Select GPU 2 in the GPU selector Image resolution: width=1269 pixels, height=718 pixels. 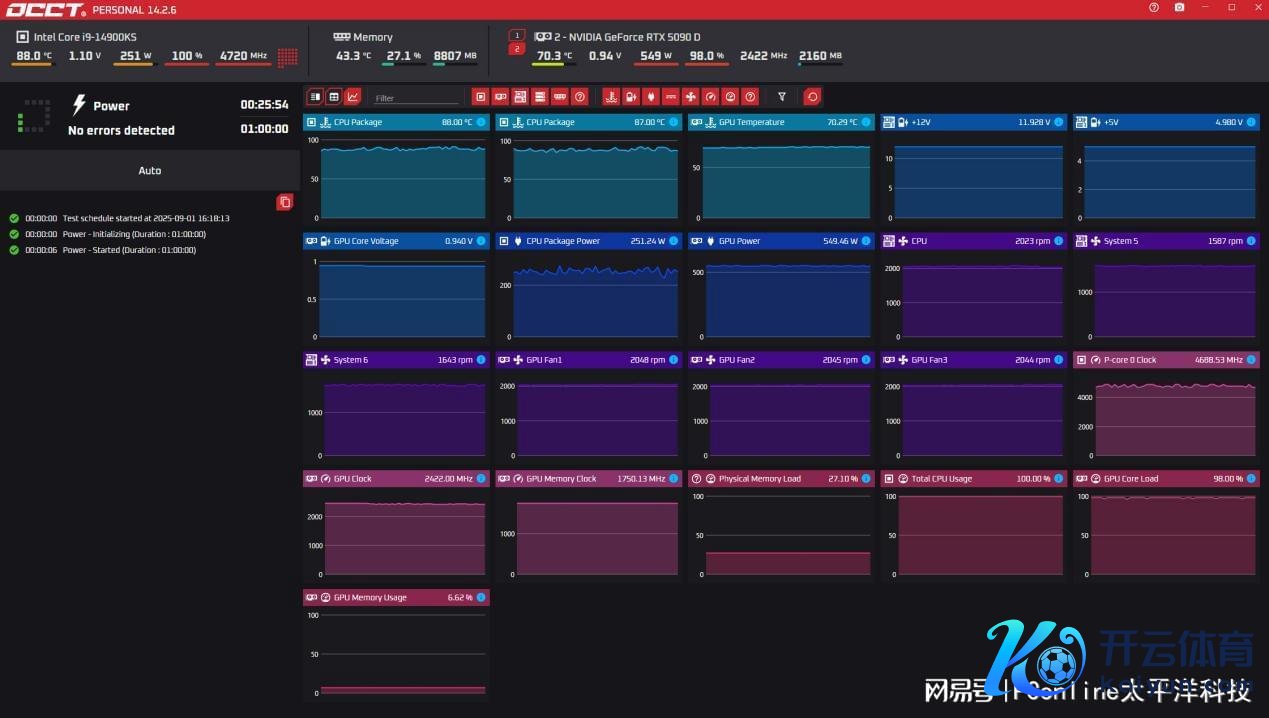[x=516, y=48]
